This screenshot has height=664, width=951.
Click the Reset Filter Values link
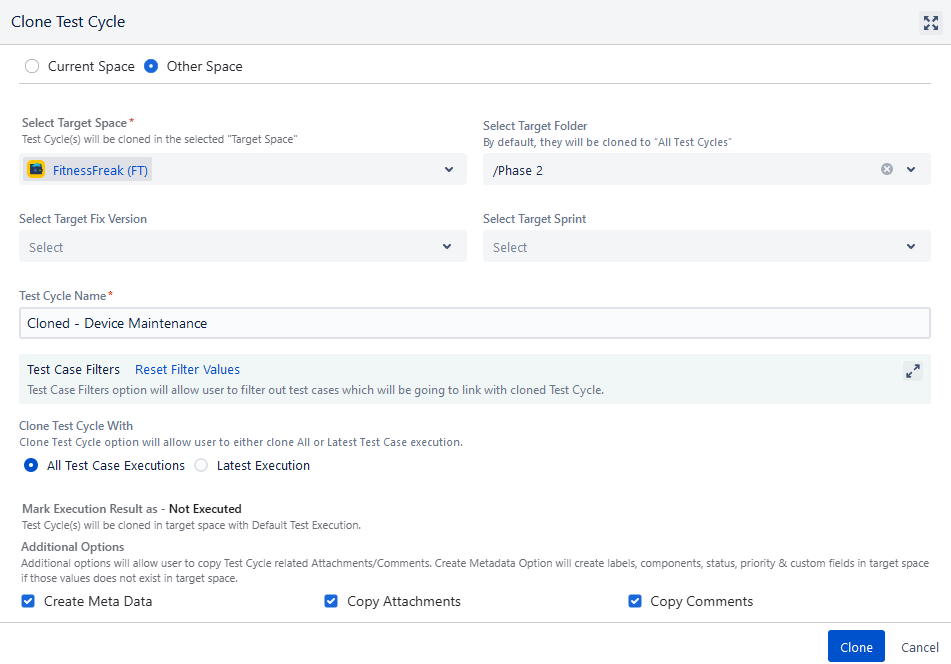187,369
